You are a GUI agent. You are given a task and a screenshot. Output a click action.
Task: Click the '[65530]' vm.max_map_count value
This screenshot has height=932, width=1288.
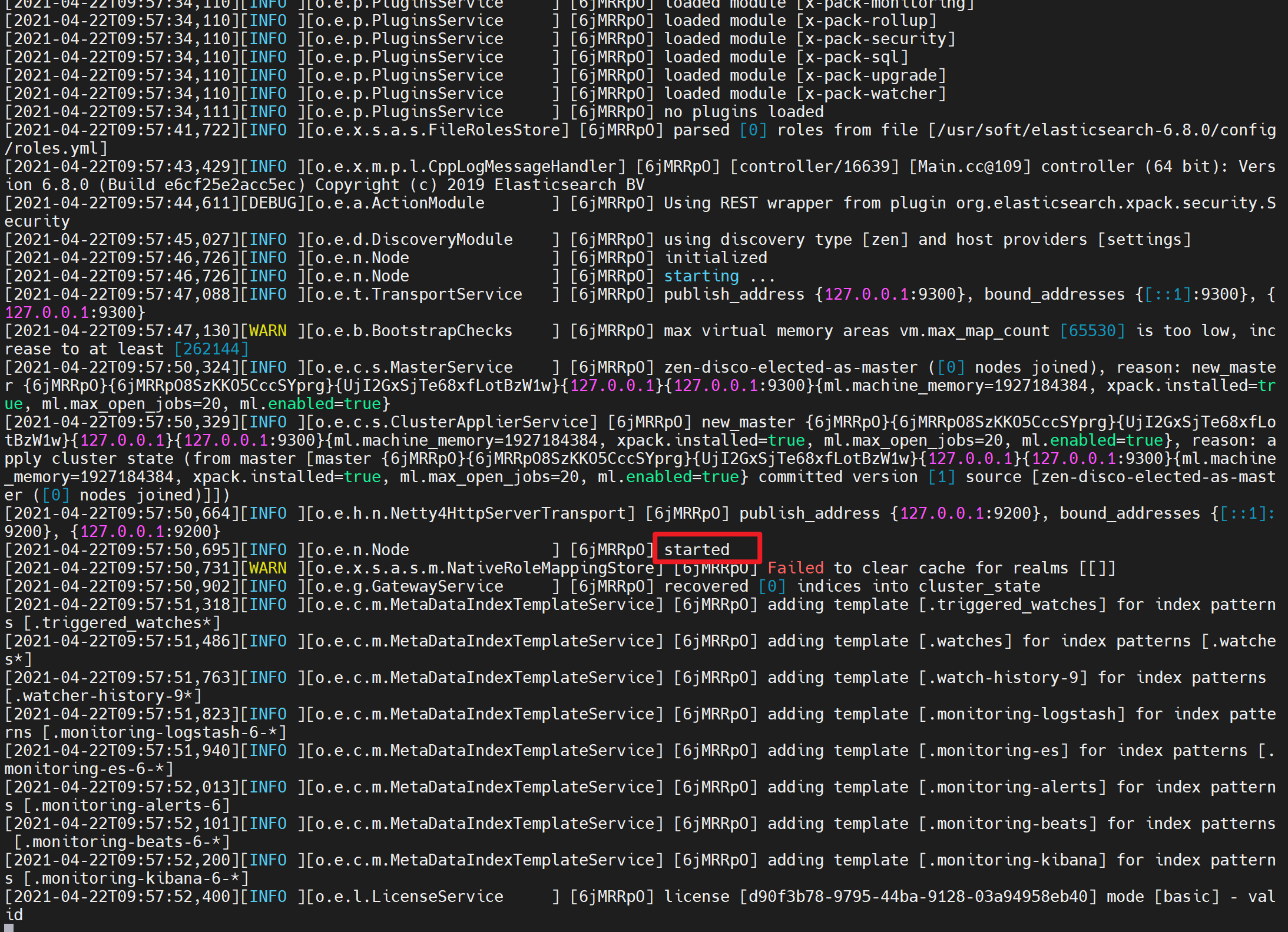coord(1092,331)
